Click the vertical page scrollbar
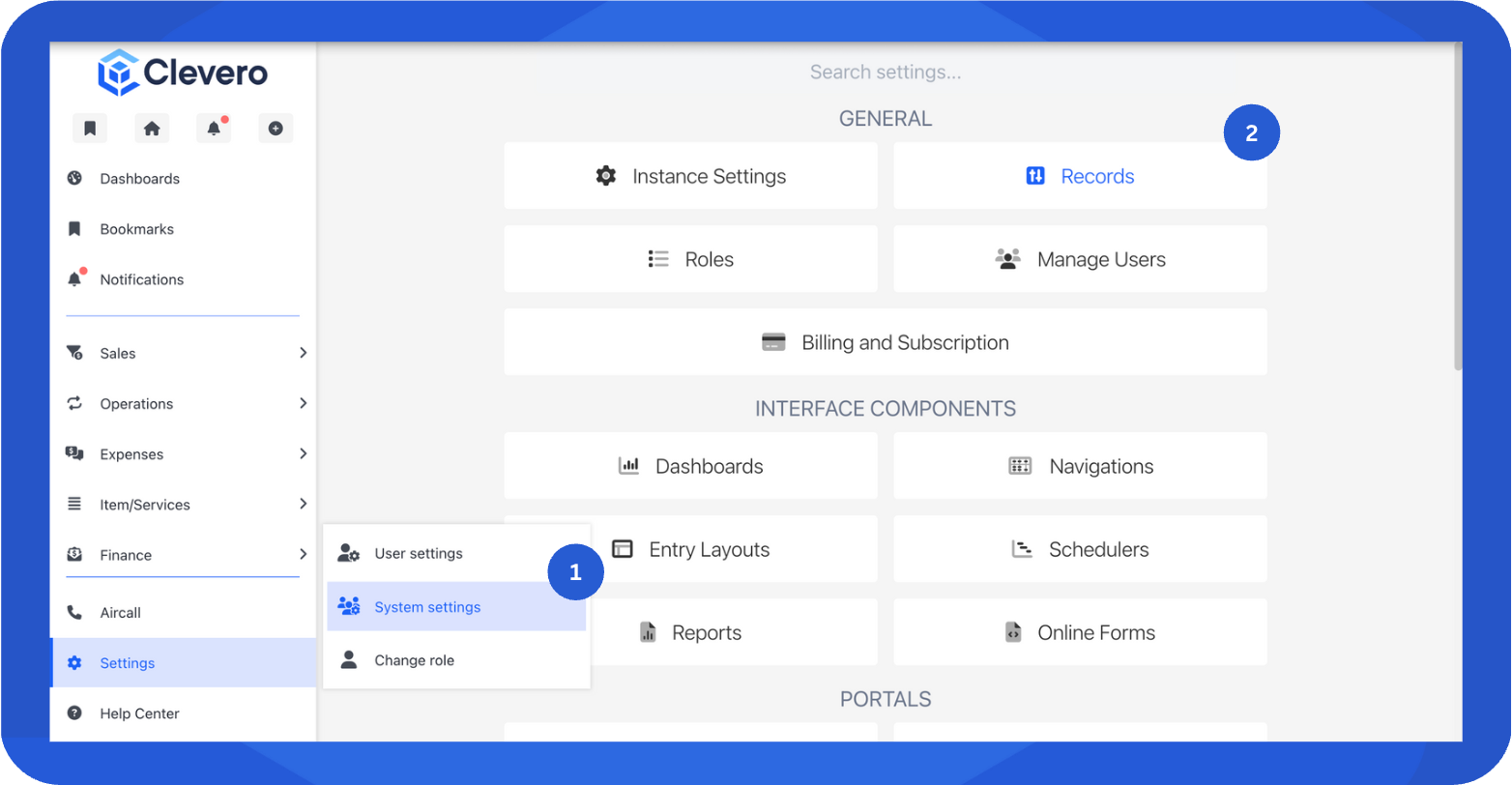 click(1458, 207)
